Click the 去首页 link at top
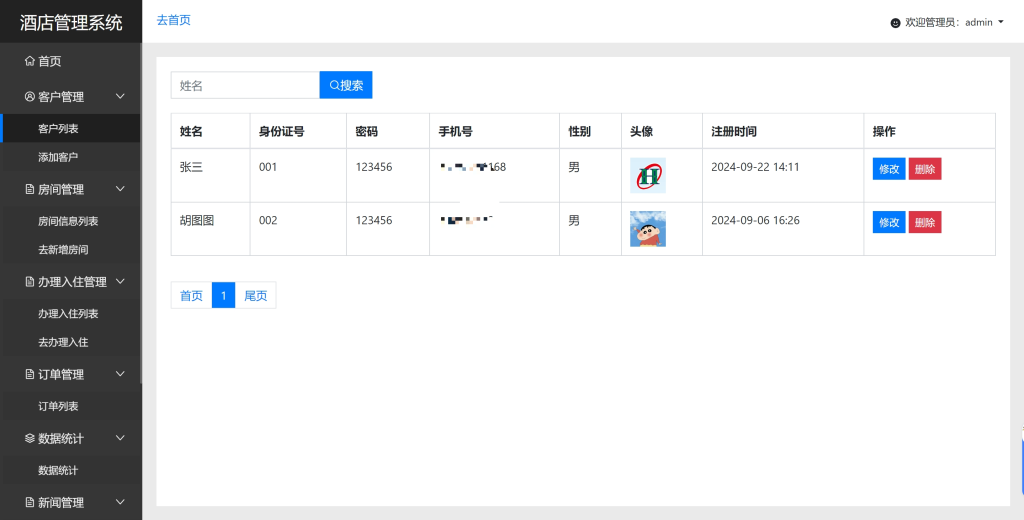The image size is (1024, 520). [174, 20]
